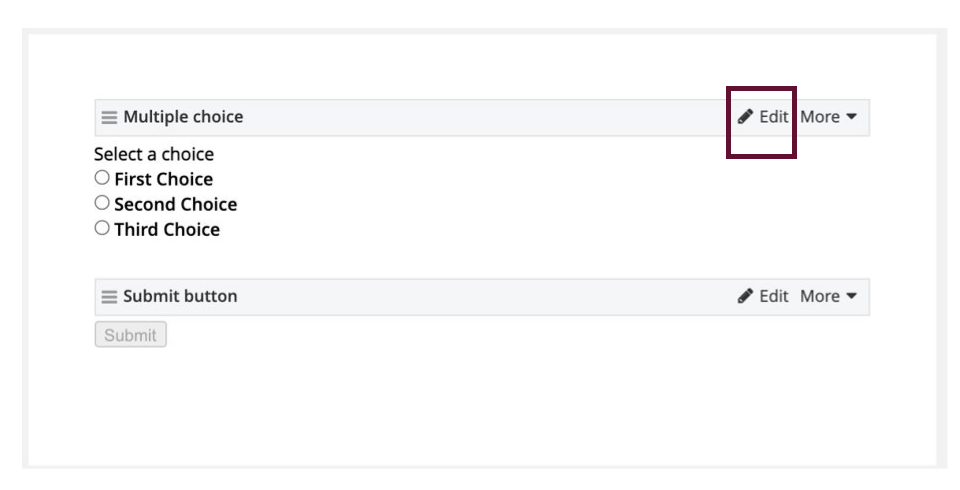This screenshot has height=490, width=960.
Task: Click the First Choice label text
Action: pyautogui.click(x=163, y=180)
